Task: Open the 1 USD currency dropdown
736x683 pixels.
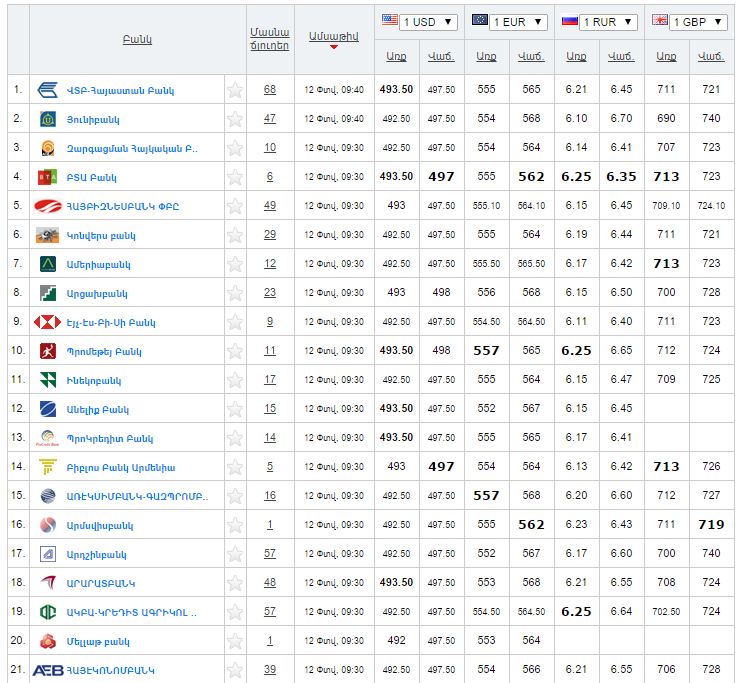Action: [x=420, y=22]
